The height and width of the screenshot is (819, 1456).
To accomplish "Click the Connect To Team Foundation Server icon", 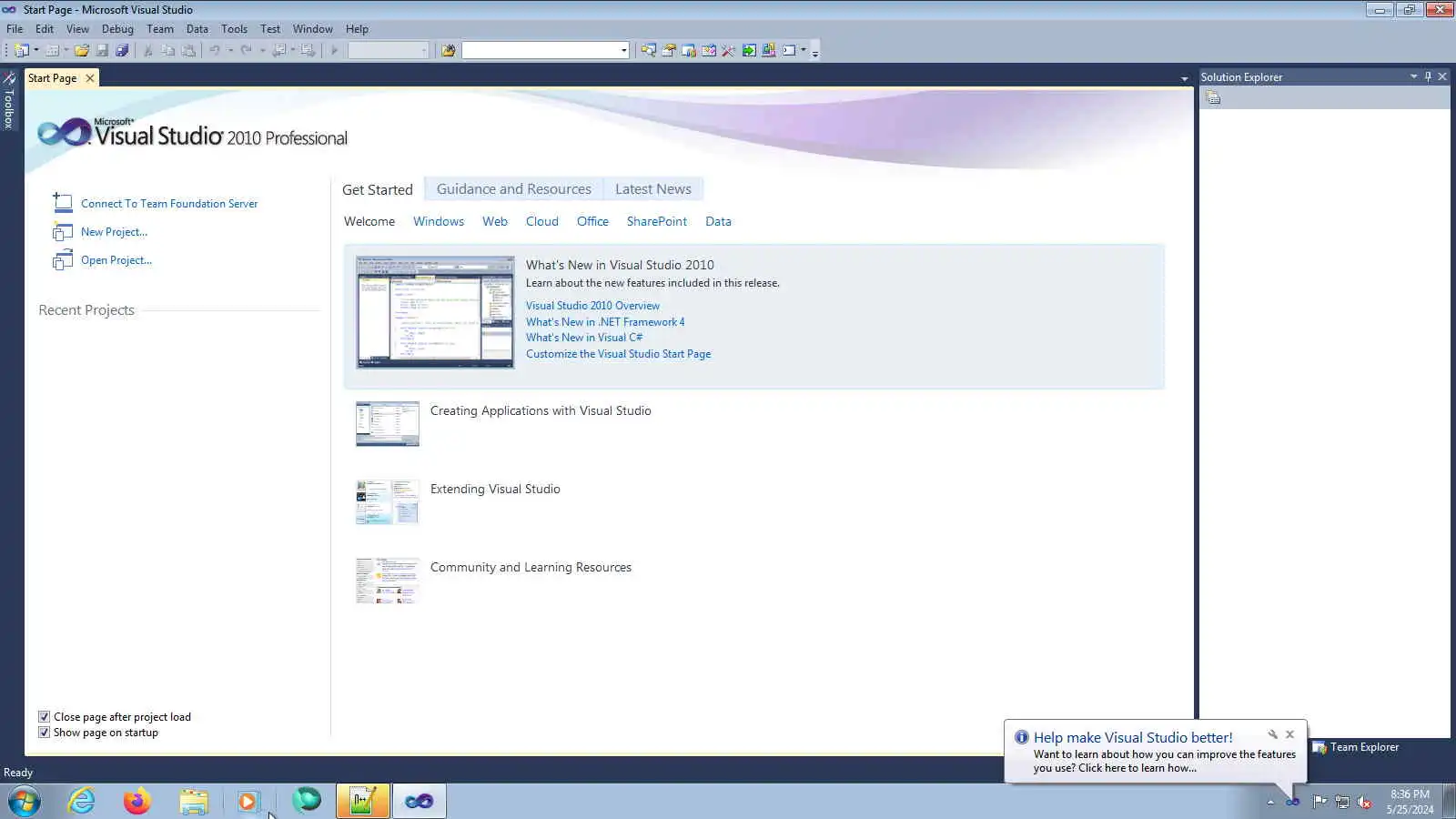I will tap(63, 202).
